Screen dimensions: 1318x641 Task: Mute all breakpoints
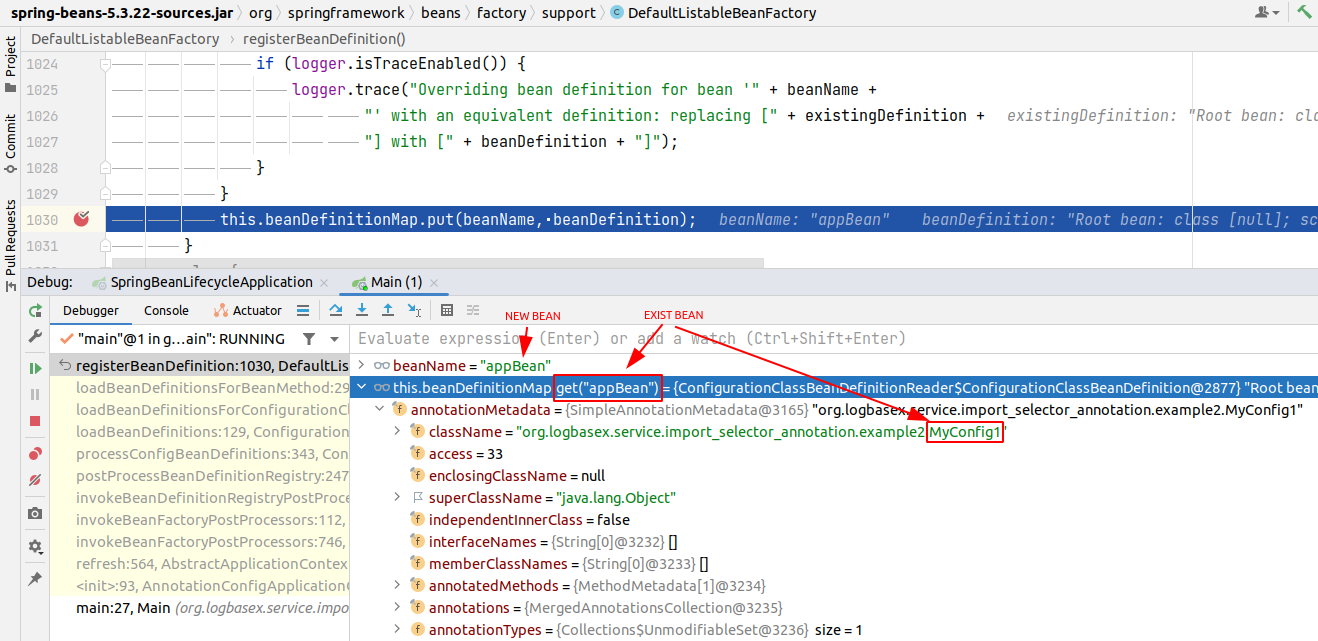[34, 481]
